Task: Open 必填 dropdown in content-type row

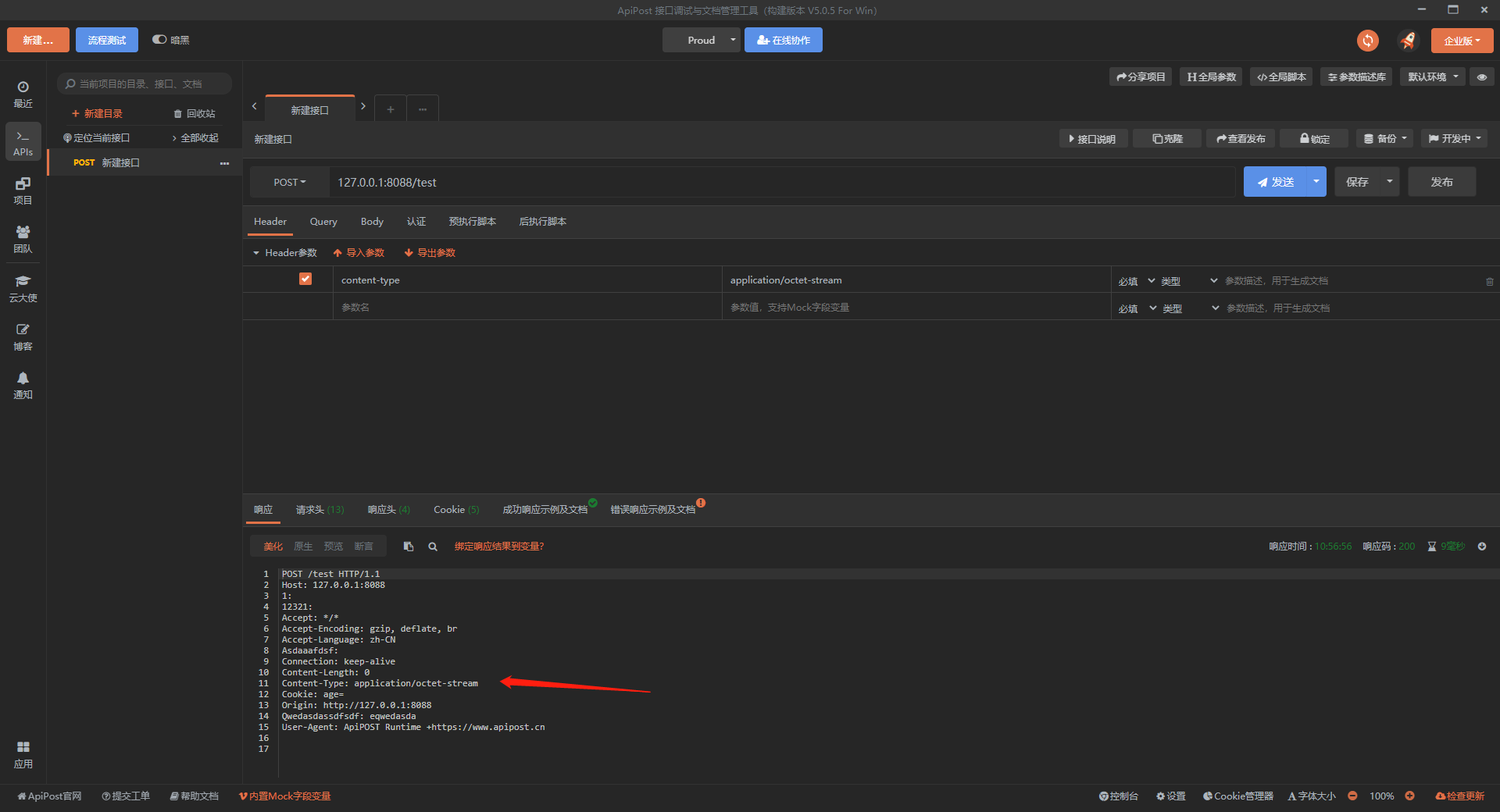Action: [1136, 281]
